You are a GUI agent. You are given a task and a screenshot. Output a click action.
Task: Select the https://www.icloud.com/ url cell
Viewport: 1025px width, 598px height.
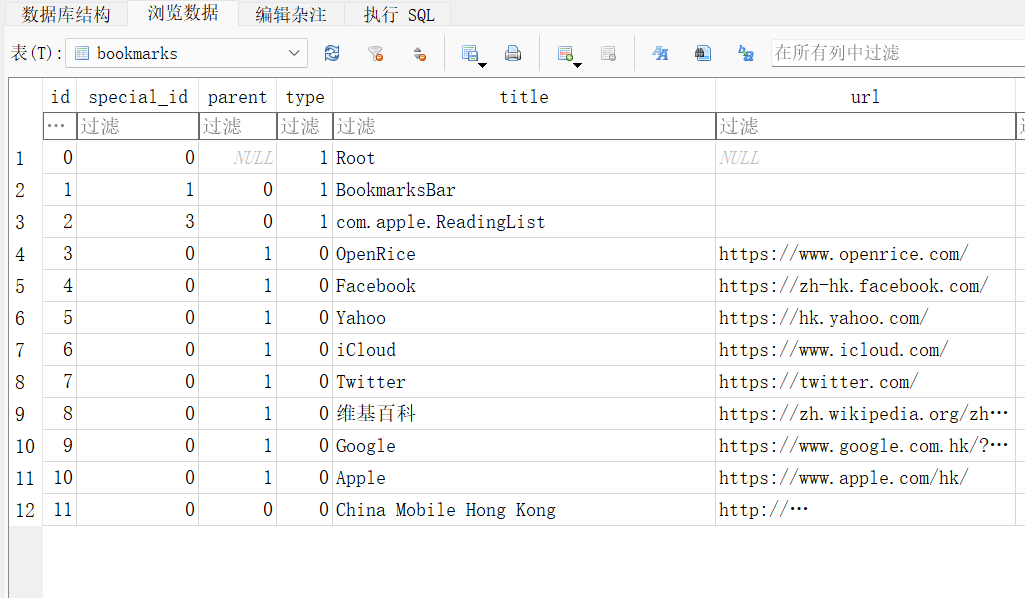coord(865,350)
